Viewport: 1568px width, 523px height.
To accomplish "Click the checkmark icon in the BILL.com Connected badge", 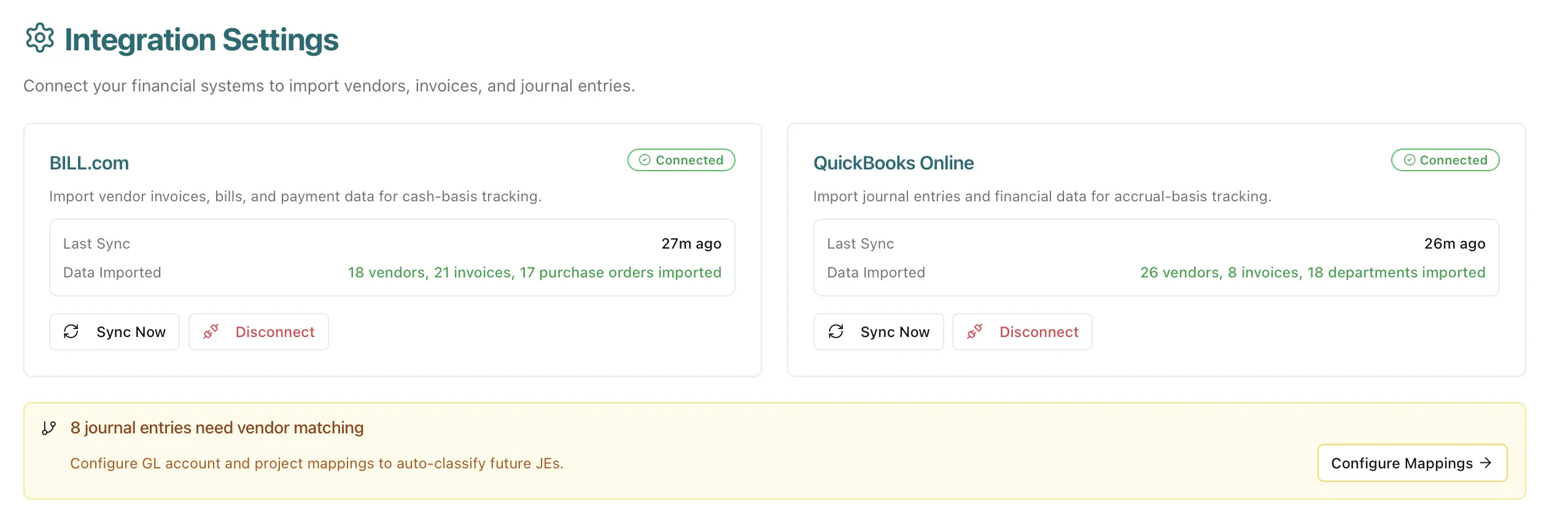I will coord(645,160).
